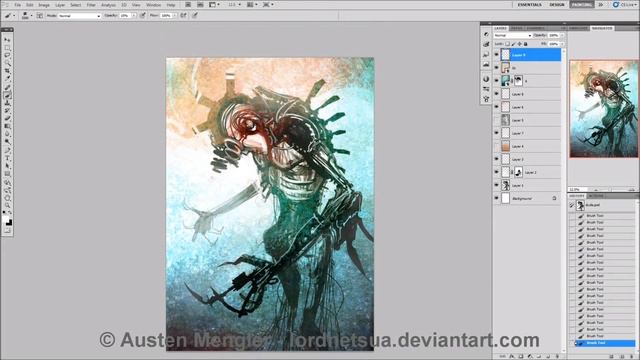Select the Rectangular Marquee tool
This screenshot has height=360, width=640.
[7, 48]
